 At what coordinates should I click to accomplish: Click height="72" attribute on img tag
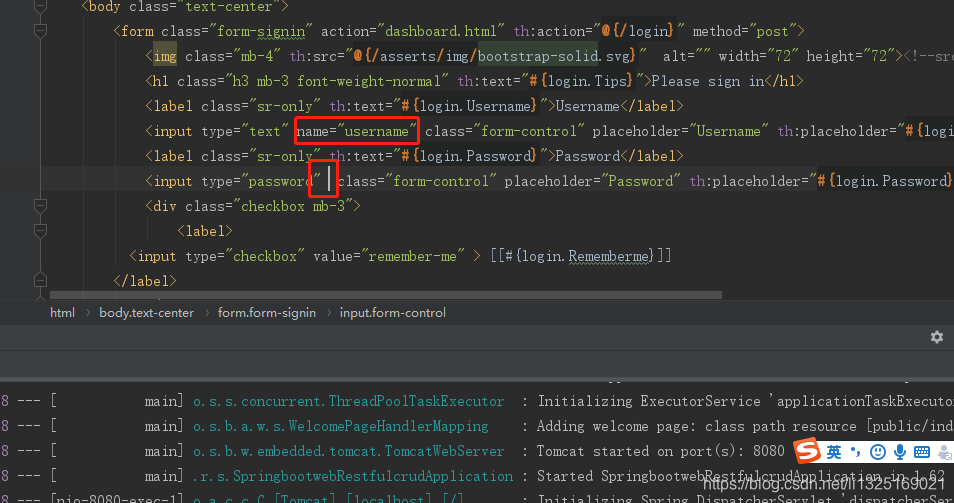point(850,56)
